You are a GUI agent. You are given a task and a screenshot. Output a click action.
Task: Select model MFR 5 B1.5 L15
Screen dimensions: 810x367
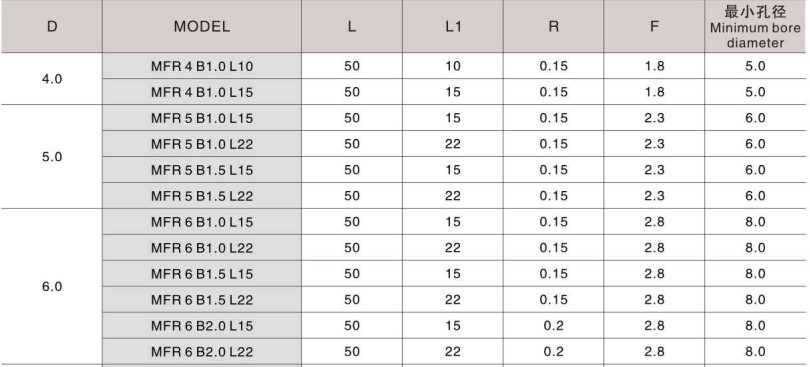(202, 170)
